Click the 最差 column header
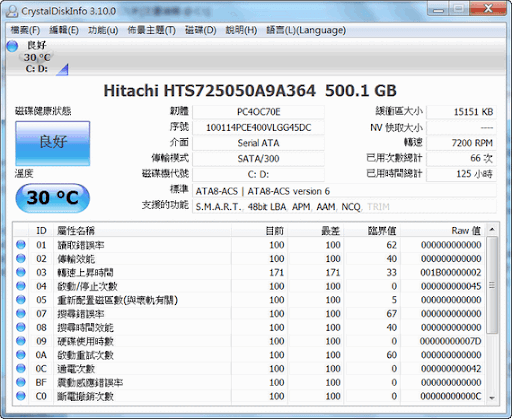 click(315, 230)
